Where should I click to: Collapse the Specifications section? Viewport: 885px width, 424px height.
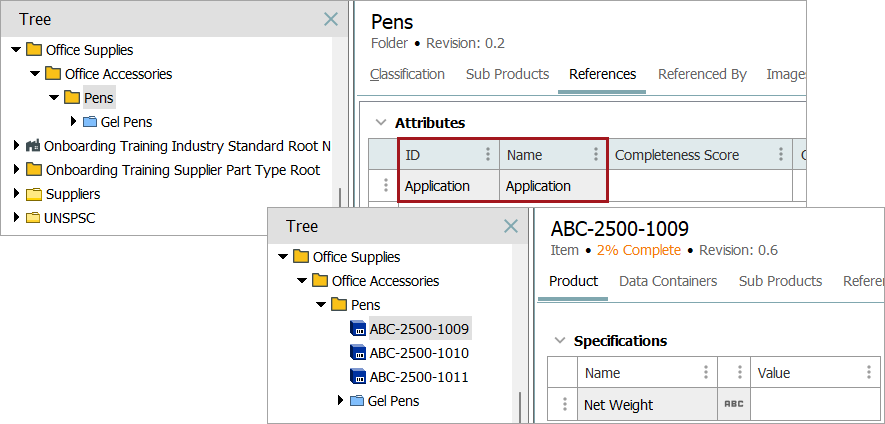coord(560,340)
